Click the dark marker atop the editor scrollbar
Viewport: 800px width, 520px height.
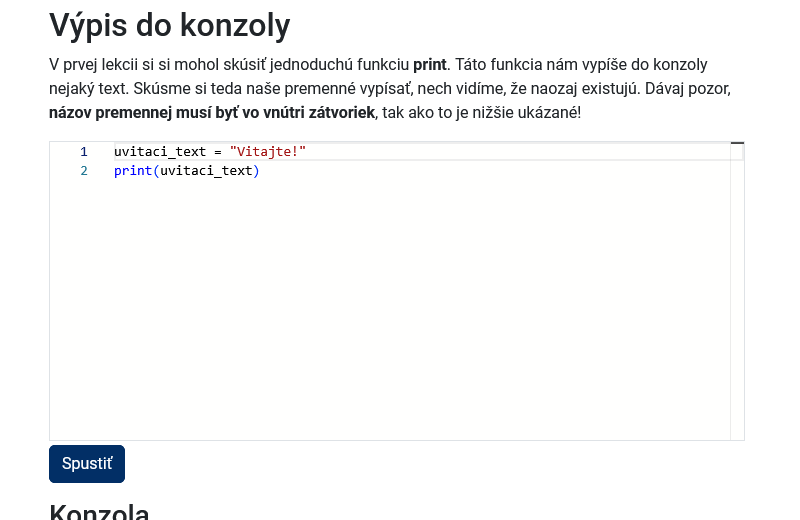point(737,144)
